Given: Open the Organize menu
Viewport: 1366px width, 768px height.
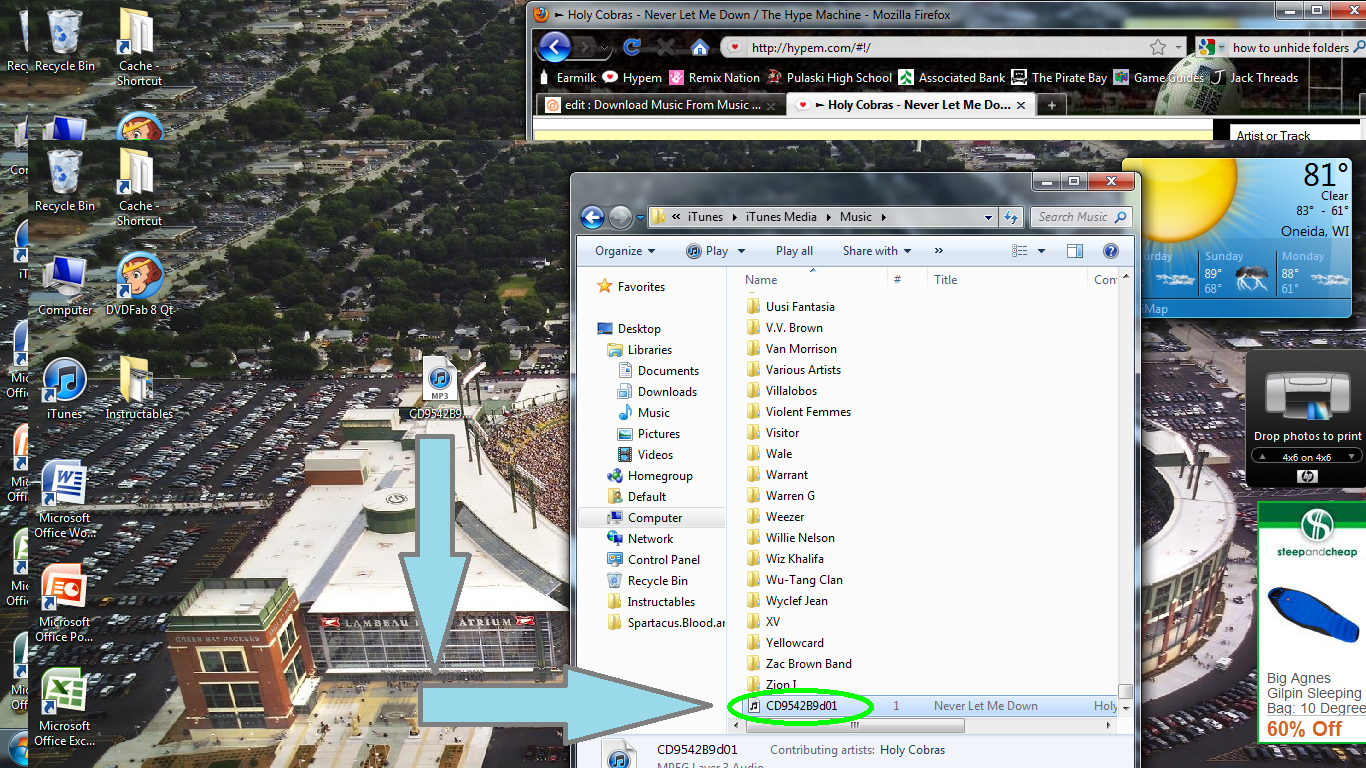Looking at the screenshot, I should tap(625, 251).
